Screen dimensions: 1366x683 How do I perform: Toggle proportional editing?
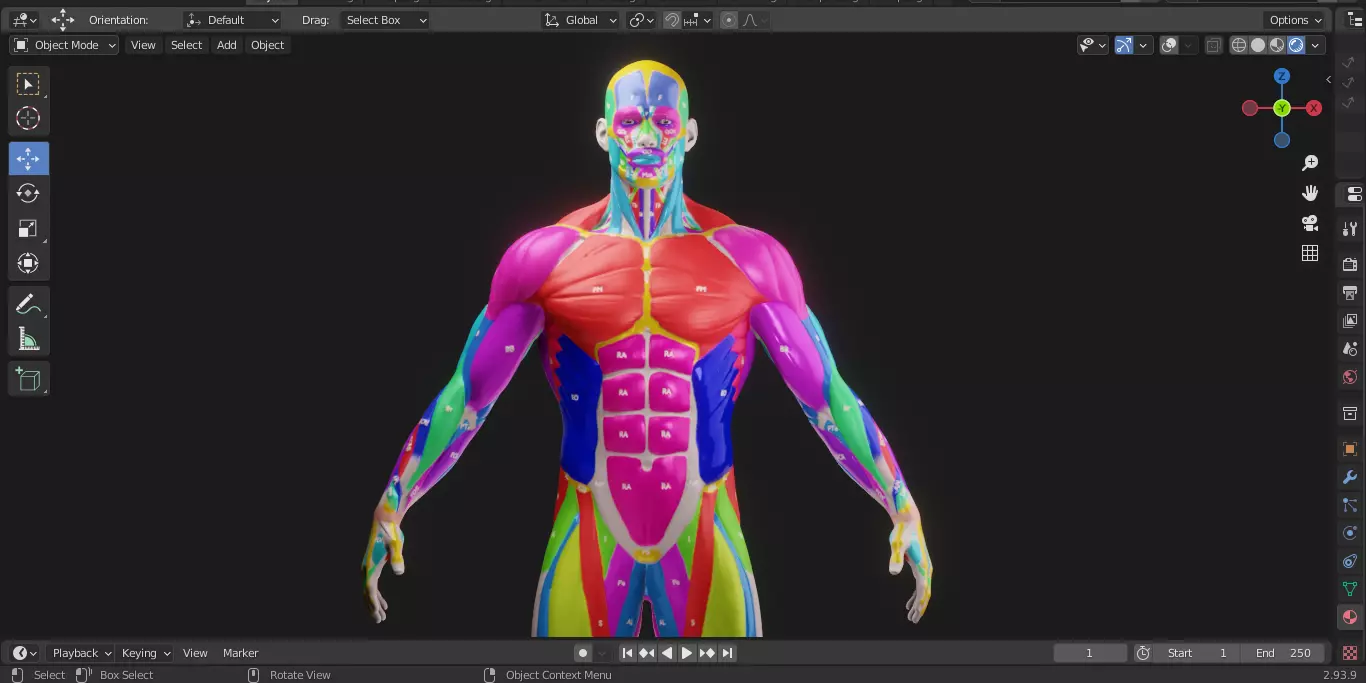728,20
